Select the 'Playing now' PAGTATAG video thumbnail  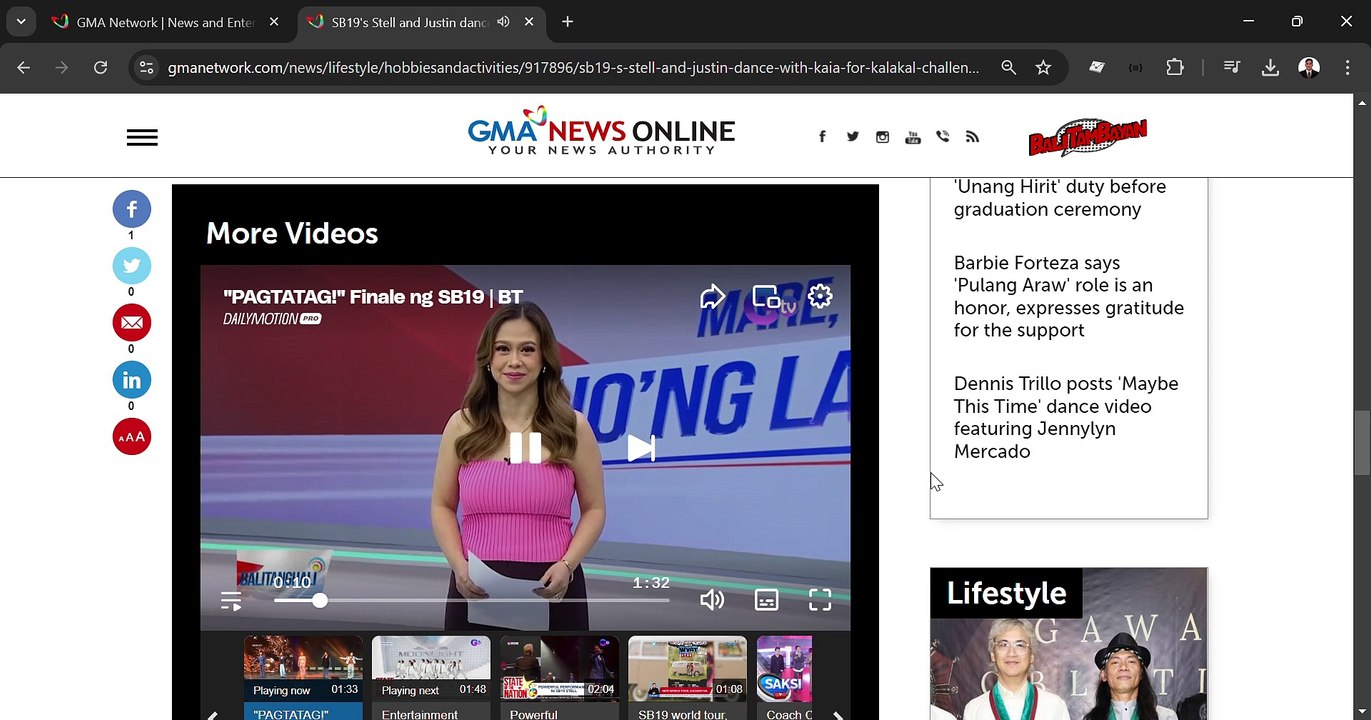click(x=303, y=668)
